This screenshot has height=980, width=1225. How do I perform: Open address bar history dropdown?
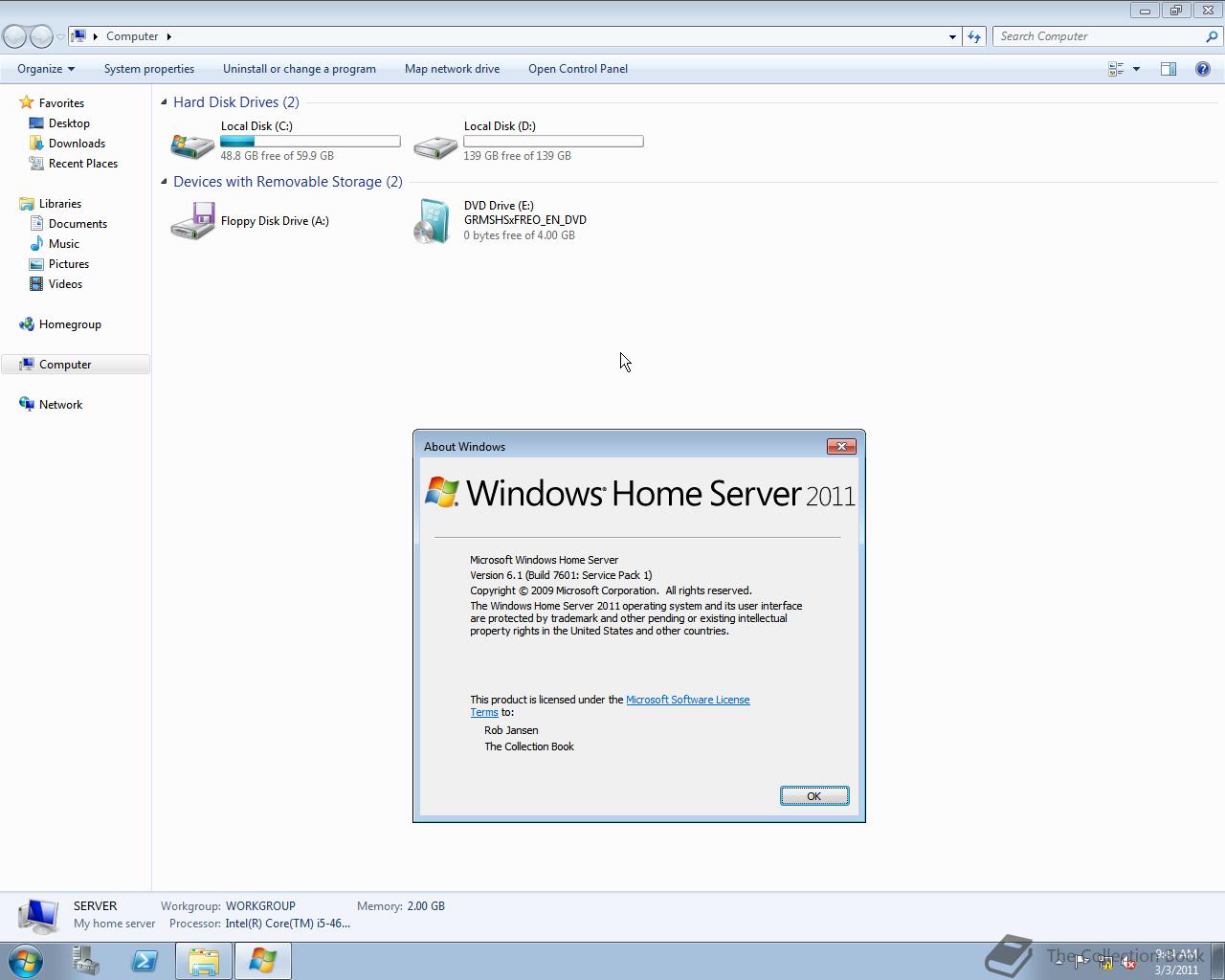pyautogui.click(x=952, y=36)
